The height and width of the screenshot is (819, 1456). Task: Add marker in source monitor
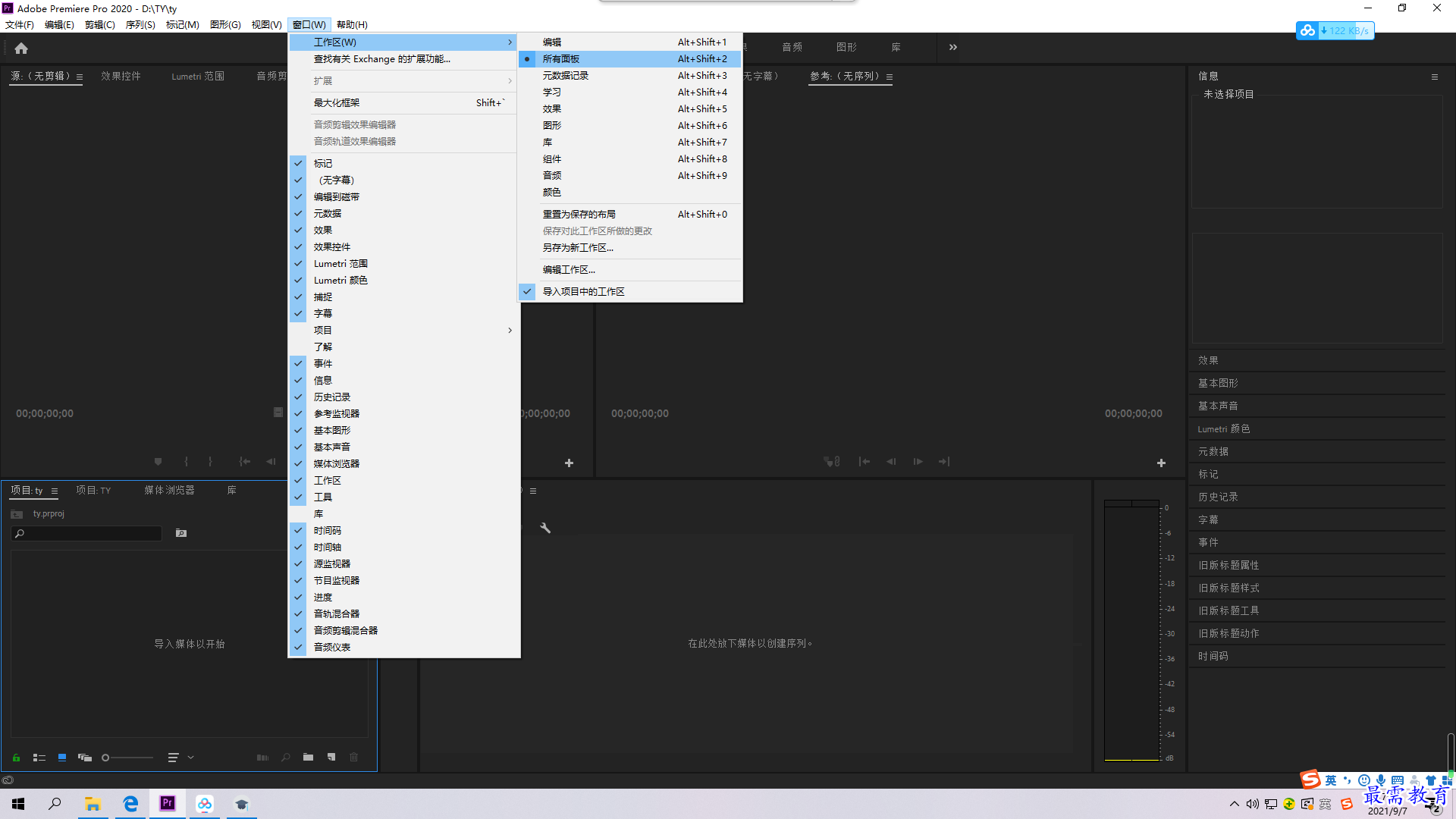158,462
